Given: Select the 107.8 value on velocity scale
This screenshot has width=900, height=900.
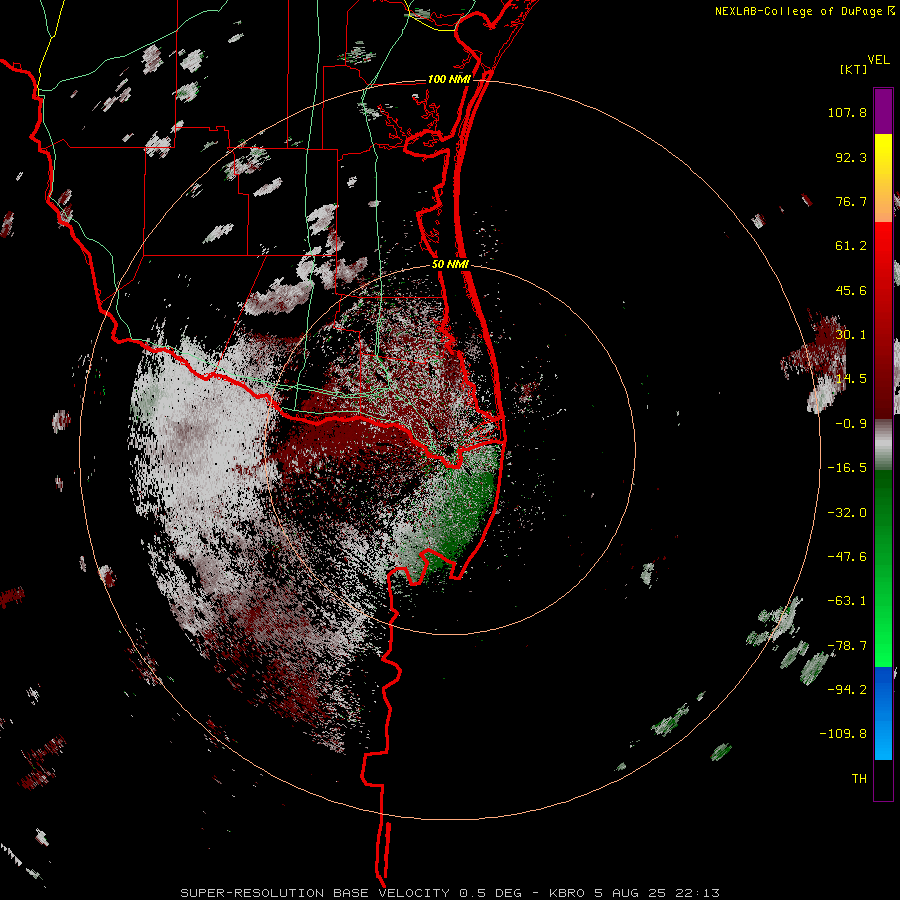Looking at the screenshot, I should (x=847, y=112).
